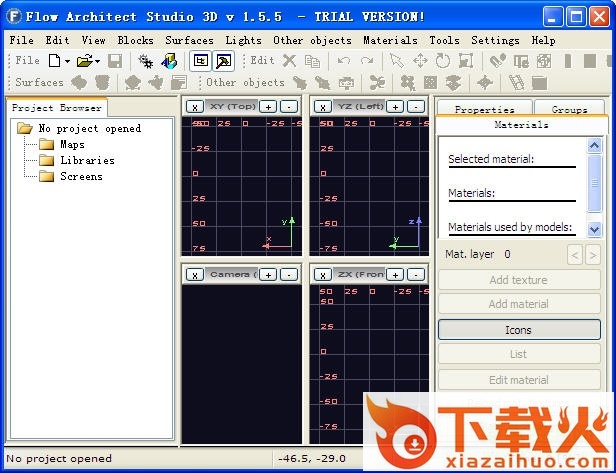616x473 pixels.
Task: Open the dropdown arrow beside New file
Action: (66, 61)
